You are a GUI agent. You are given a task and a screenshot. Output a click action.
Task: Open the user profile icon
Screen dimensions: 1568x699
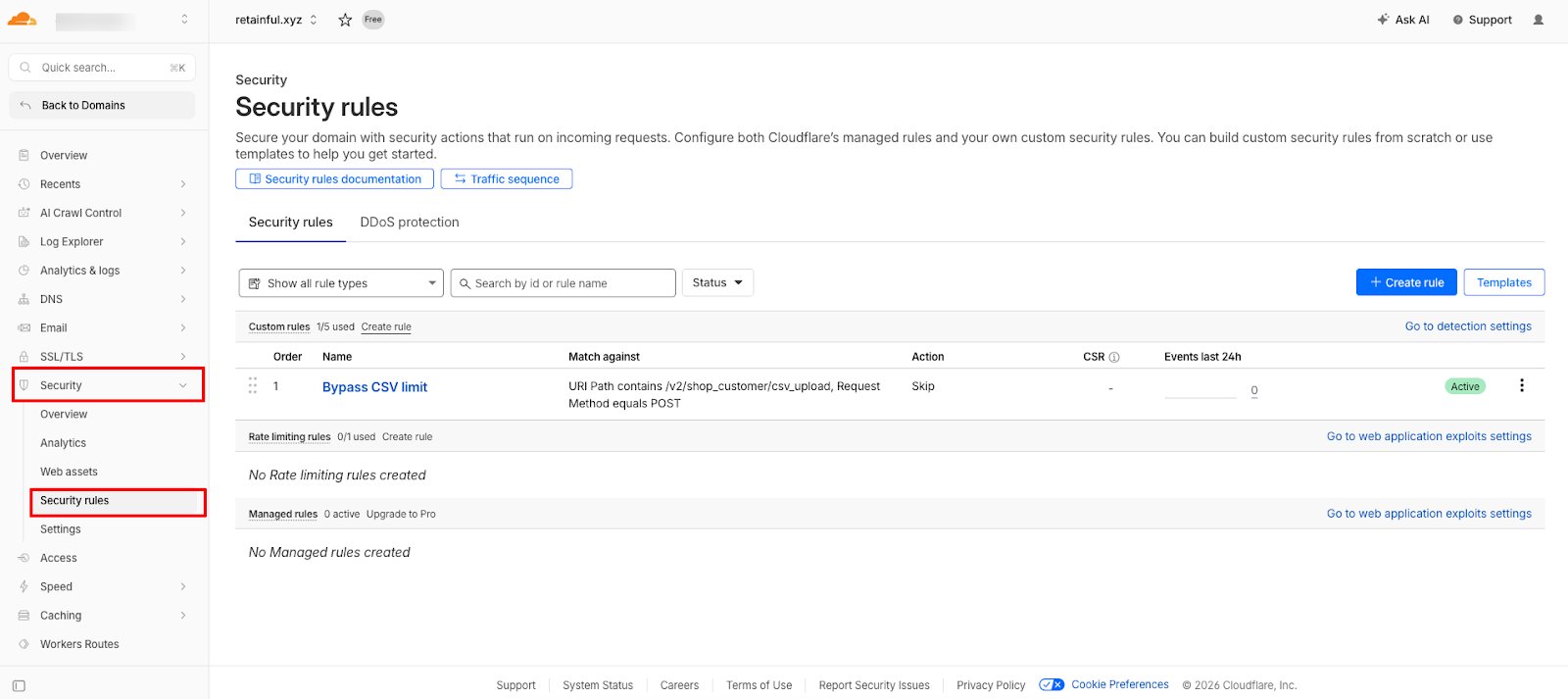pyautogui.click(x=1539, y=20)
